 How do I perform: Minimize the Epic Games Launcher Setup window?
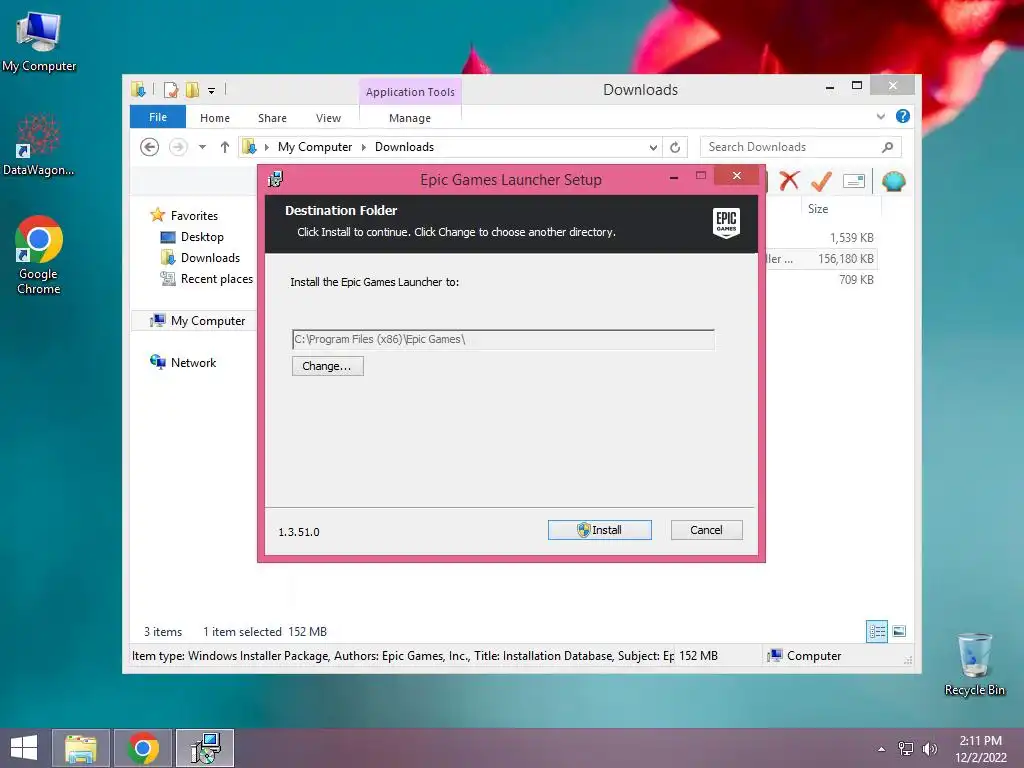[674, 177]
